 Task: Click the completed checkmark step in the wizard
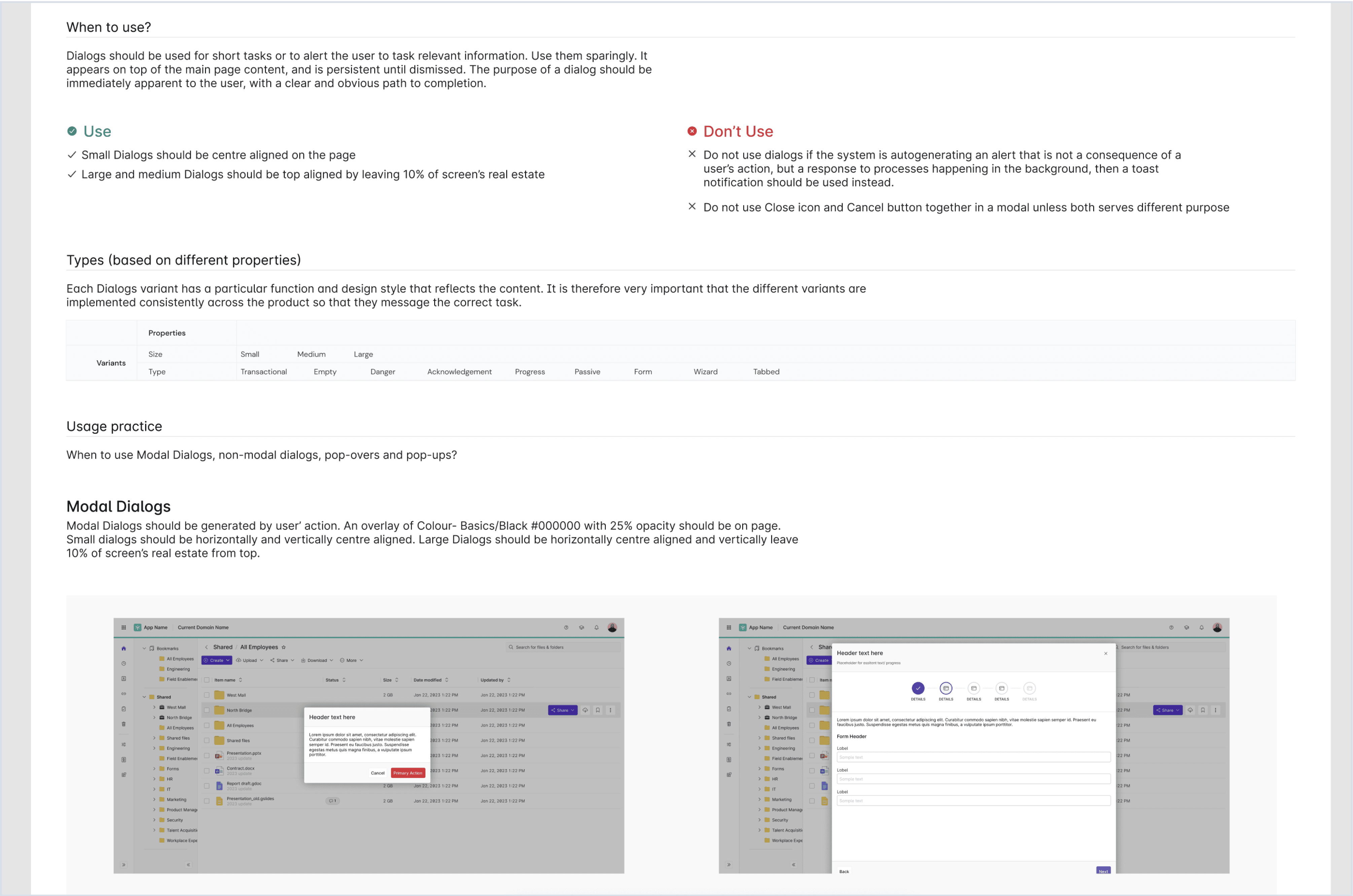point(918,689)
